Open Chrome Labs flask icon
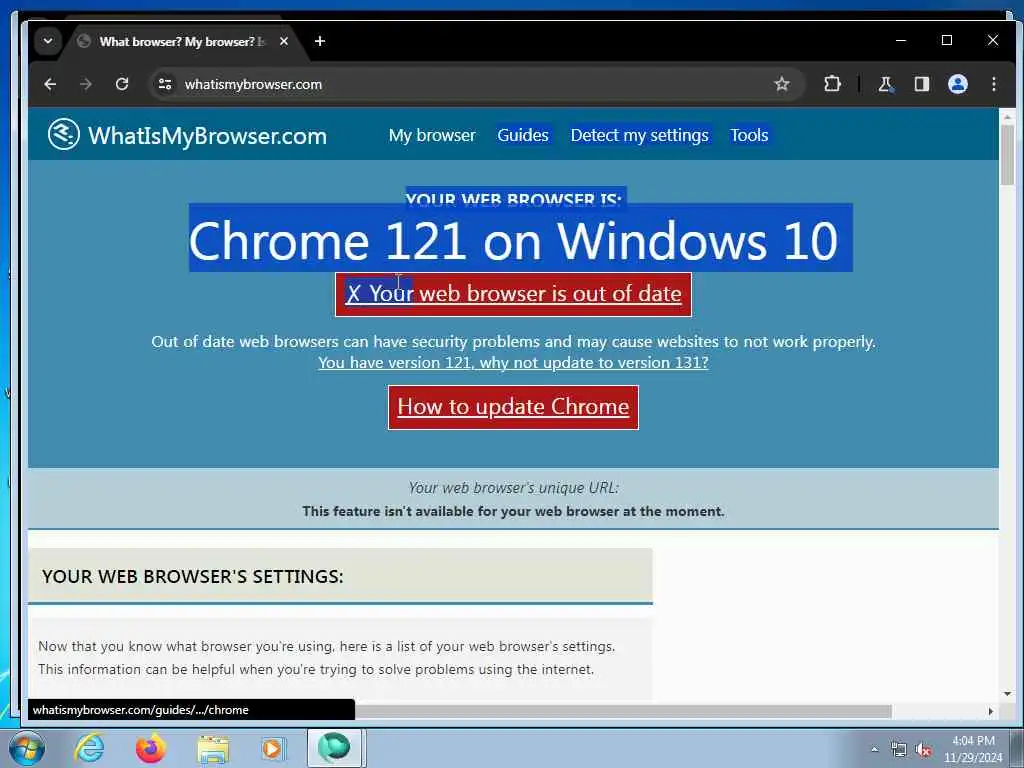 [x=886, y=84]
